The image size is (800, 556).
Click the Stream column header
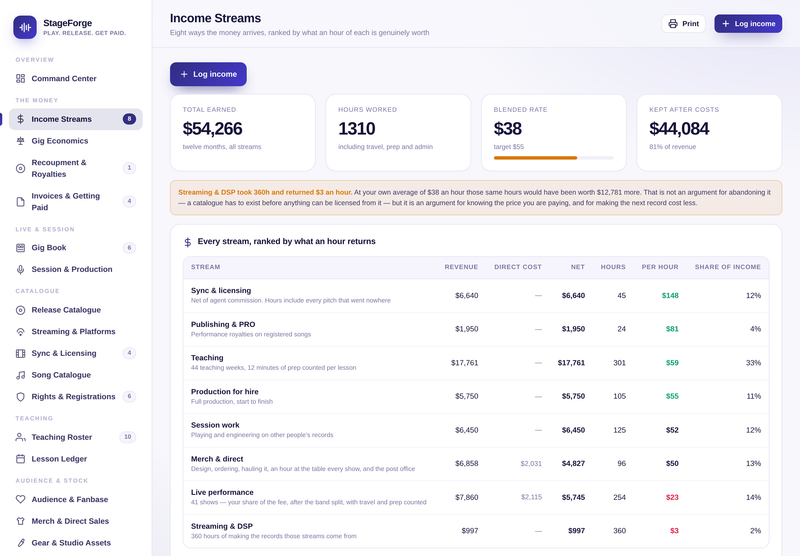(206, 267)
